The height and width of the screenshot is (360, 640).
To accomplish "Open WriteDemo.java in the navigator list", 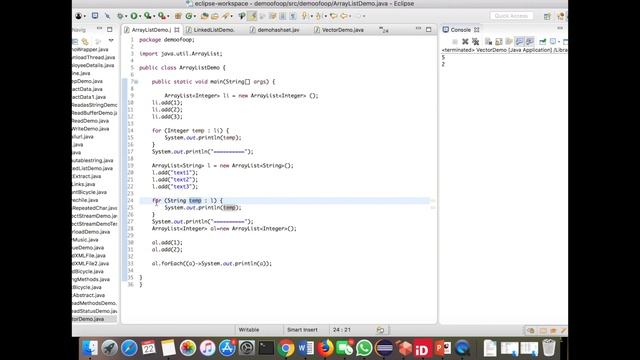I will [x=91, y=129].
